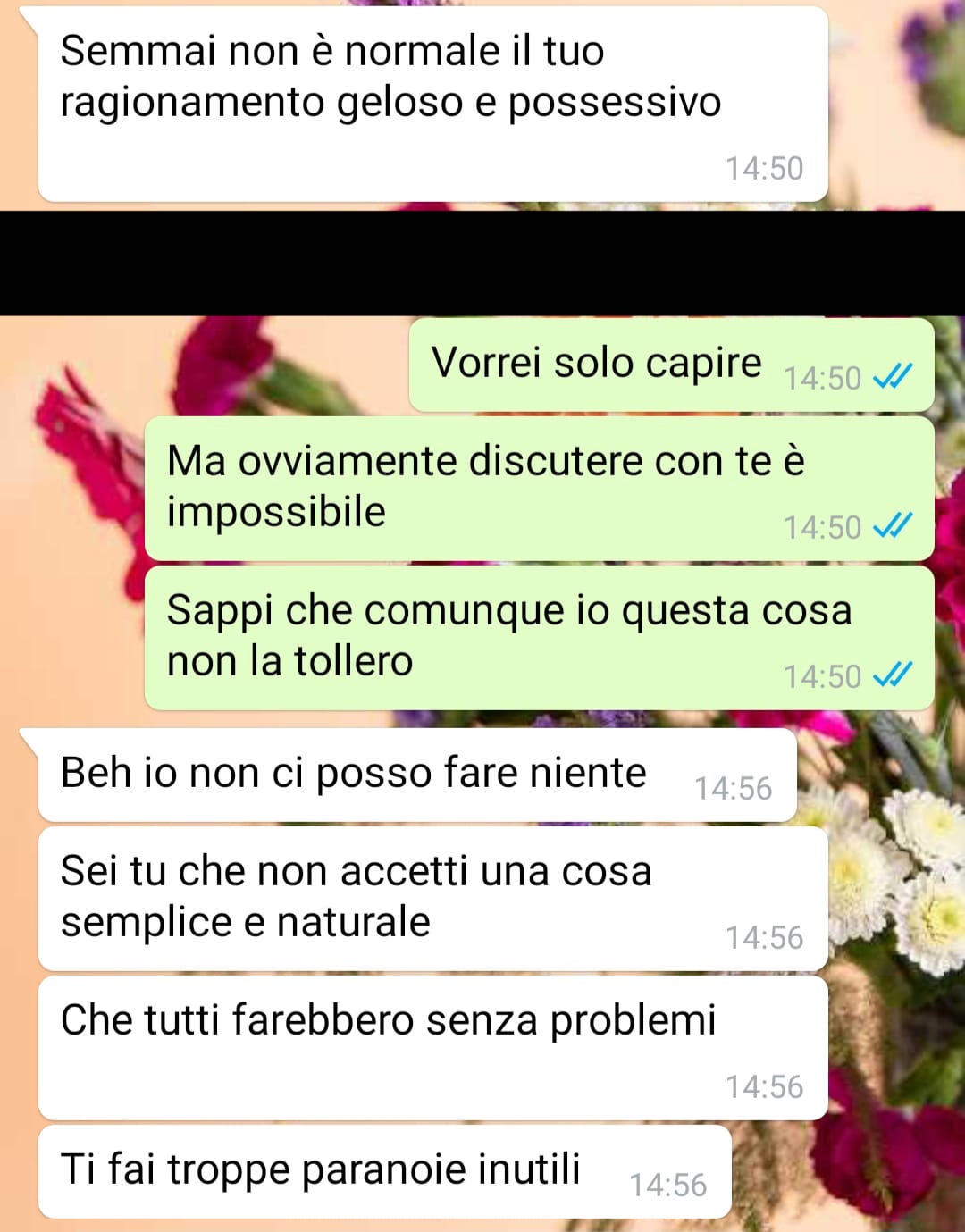Select the 'Sappi che comunque io questa cosa' message
Viewport: 965px width, 1232px height.
click(540, 637)
